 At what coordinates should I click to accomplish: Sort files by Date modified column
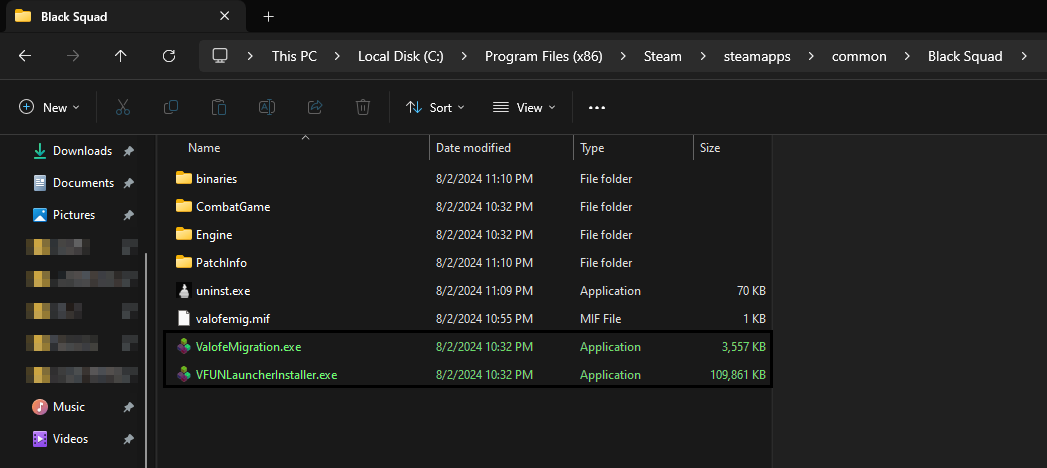(474, 148)
